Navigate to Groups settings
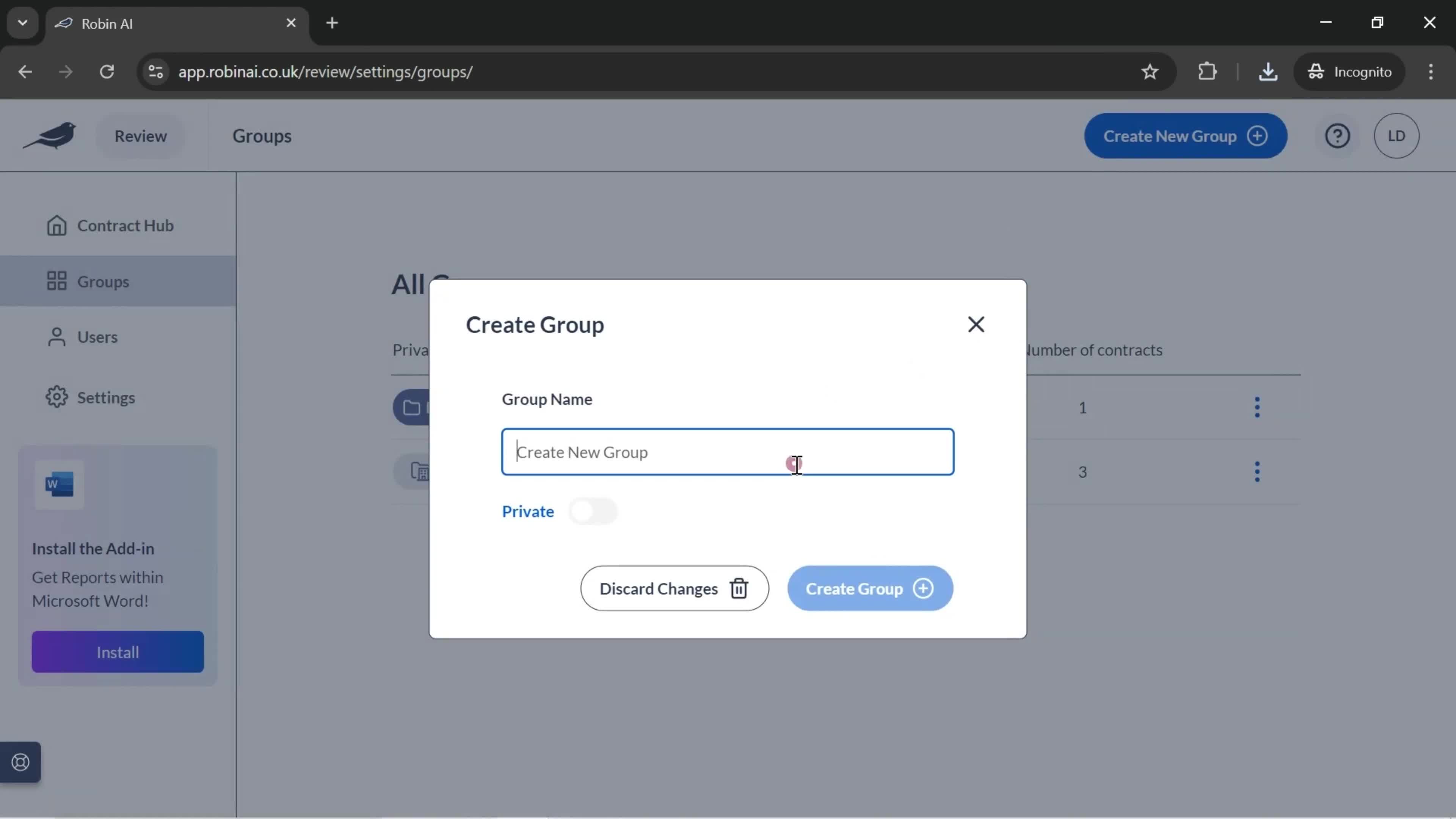 pyautogui.click(x=104, y=281)
